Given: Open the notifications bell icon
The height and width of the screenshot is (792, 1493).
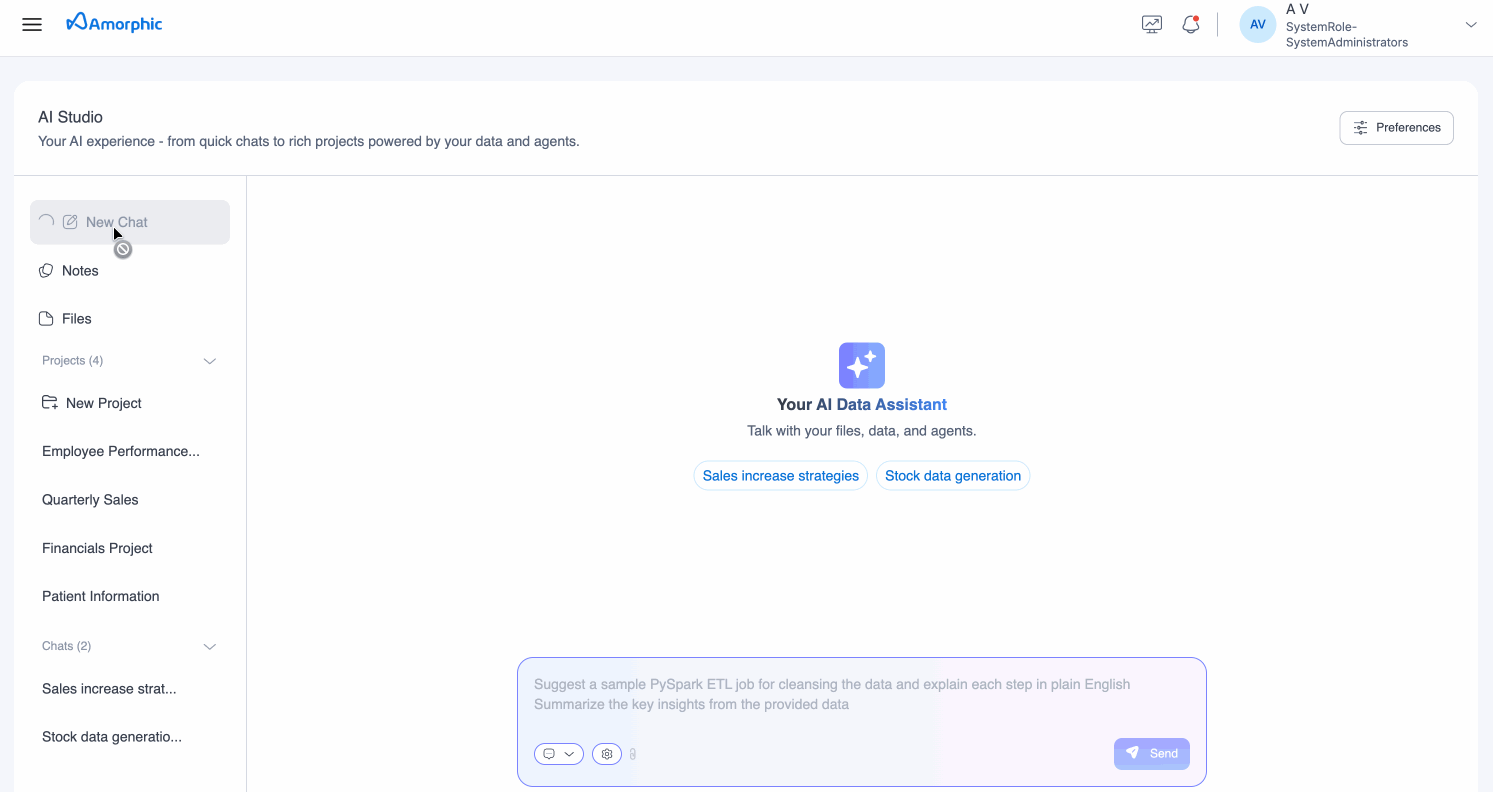Looking at the screenshot, I should (1190, 23).
